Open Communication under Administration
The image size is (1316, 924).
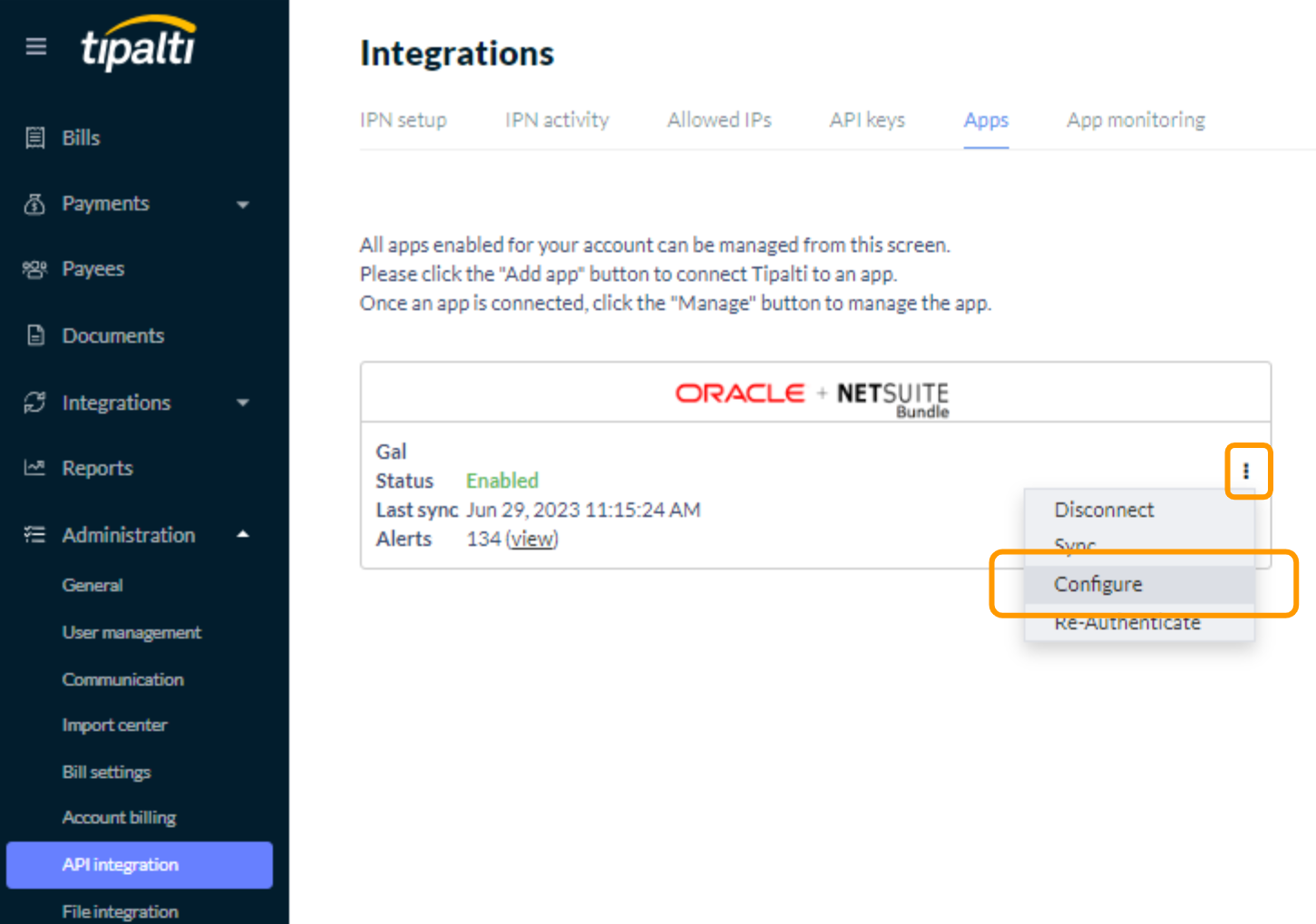point(122,679)
